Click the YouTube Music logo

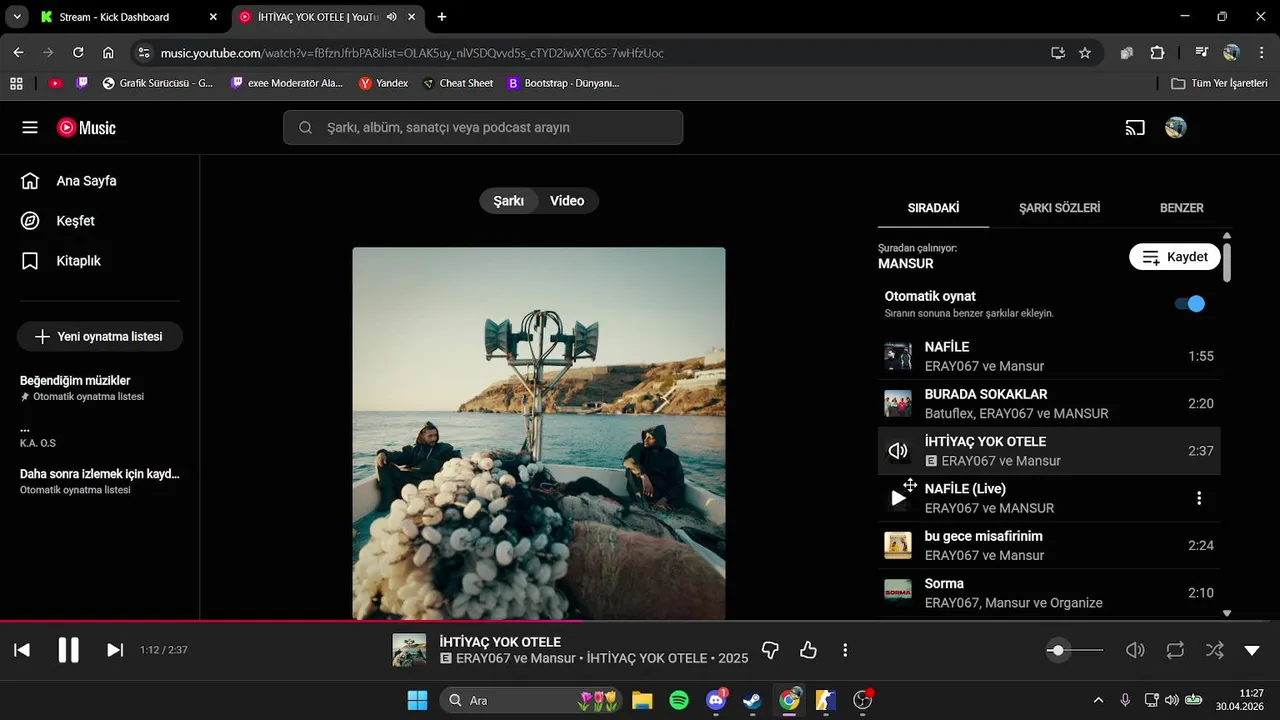tap(86, 128)
